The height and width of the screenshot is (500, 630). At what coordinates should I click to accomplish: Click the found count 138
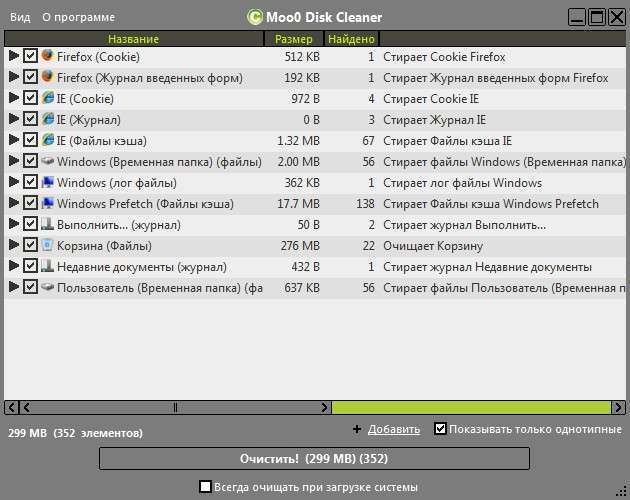pyautogui.click(x=365, y=204)
